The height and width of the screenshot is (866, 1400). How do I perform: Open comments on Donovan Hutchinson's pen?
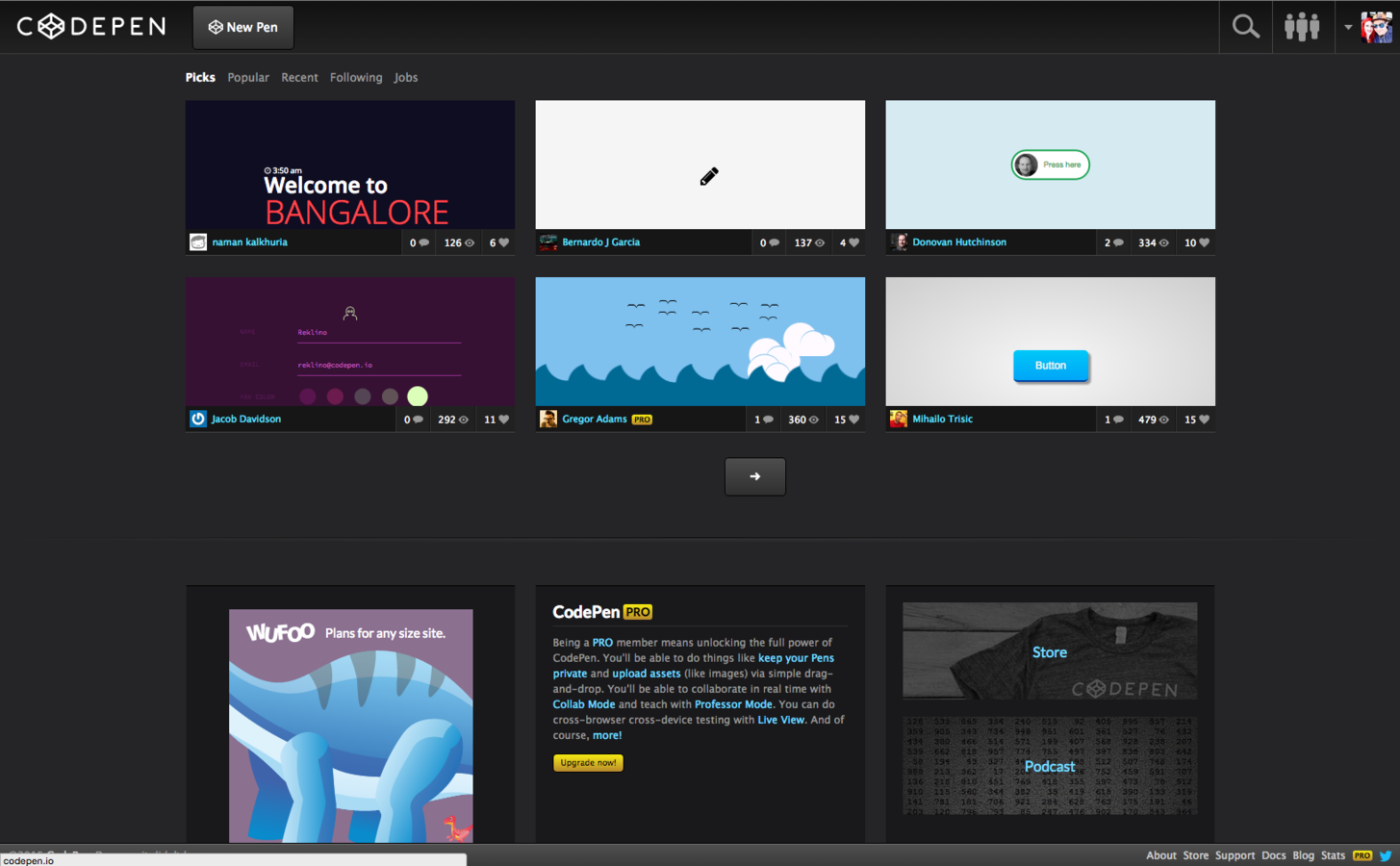tap(1113, 242)
